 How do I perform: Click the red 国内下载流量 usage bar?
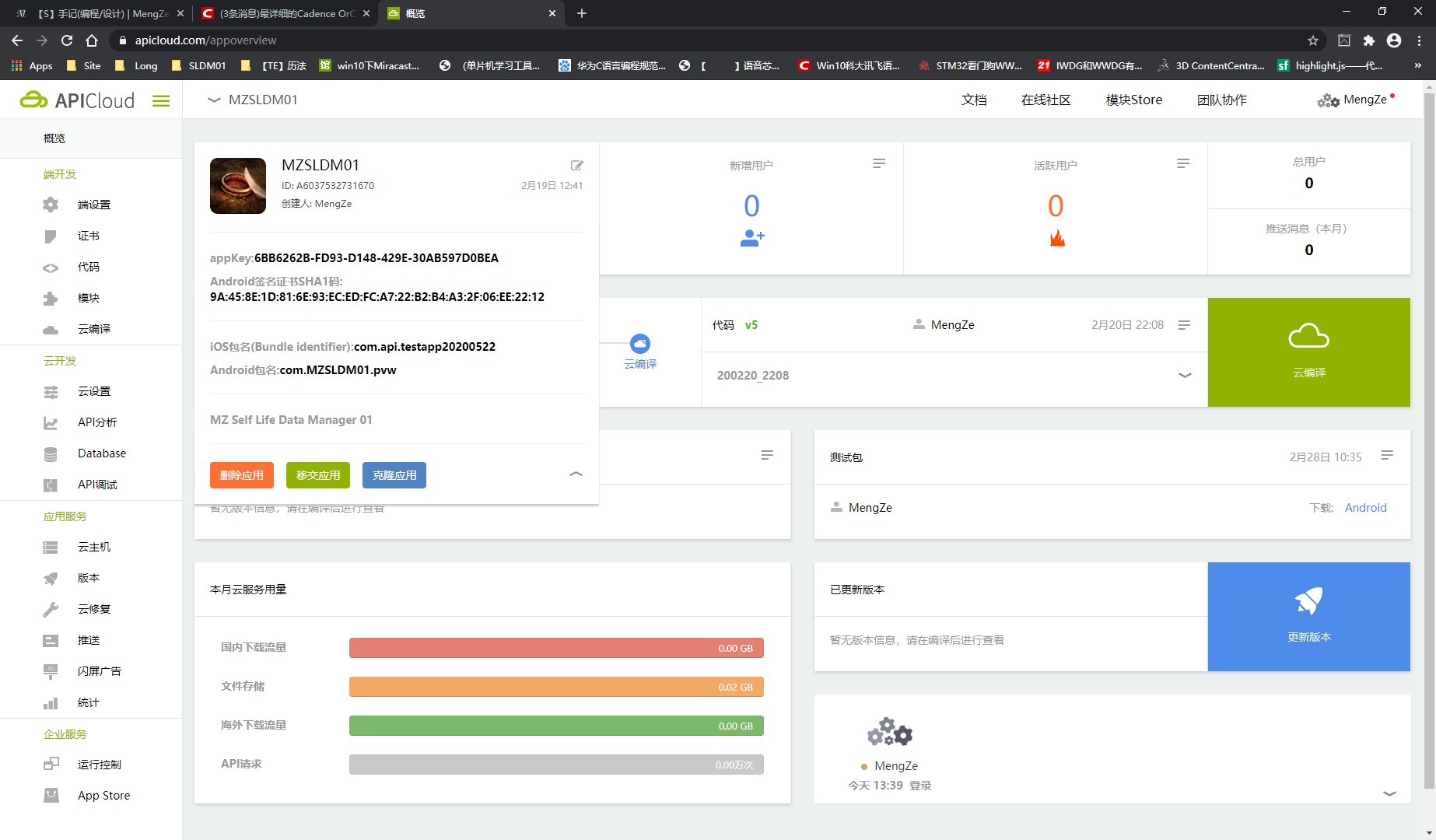tap(556, 648)
